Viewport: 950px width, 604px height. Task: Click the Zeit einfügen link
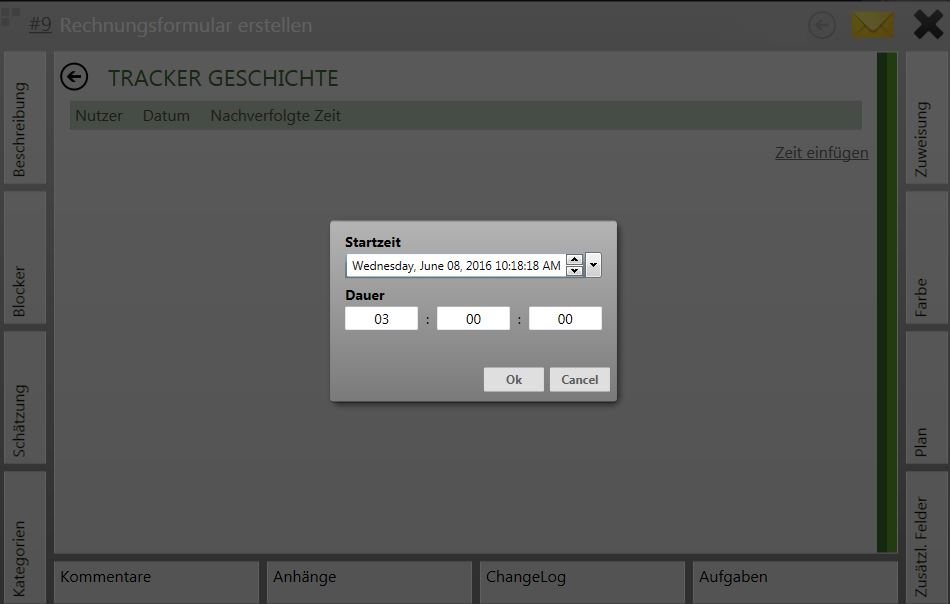tap(821, 153)
